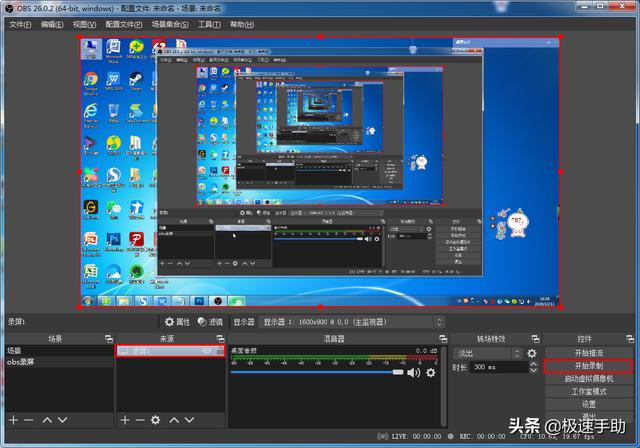The height and width of the screenshot is (448, 640).
Task: Move selected scene down in list
Action: [x=62, y=420]
